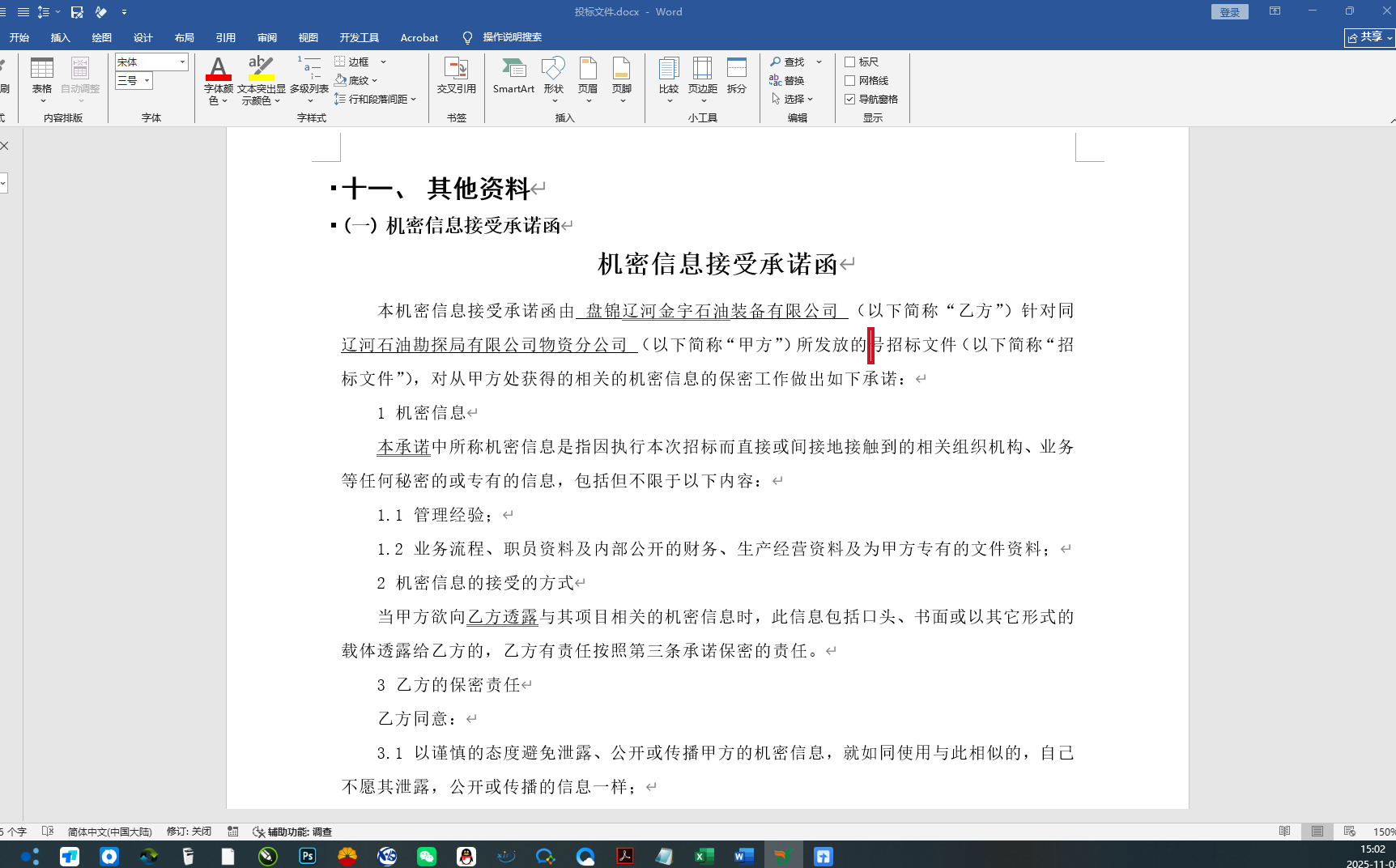
Task: Click the 替换 replace button
Action: [x=787, y=80]
